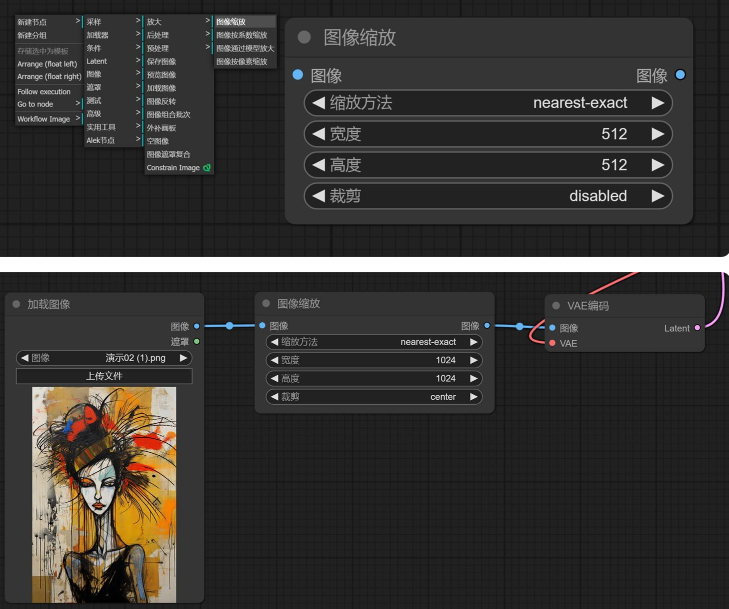Click the 512 value of 高度 field
This screenshot has width=729, height=609.
pyautogui.click(x=614, y=165)
